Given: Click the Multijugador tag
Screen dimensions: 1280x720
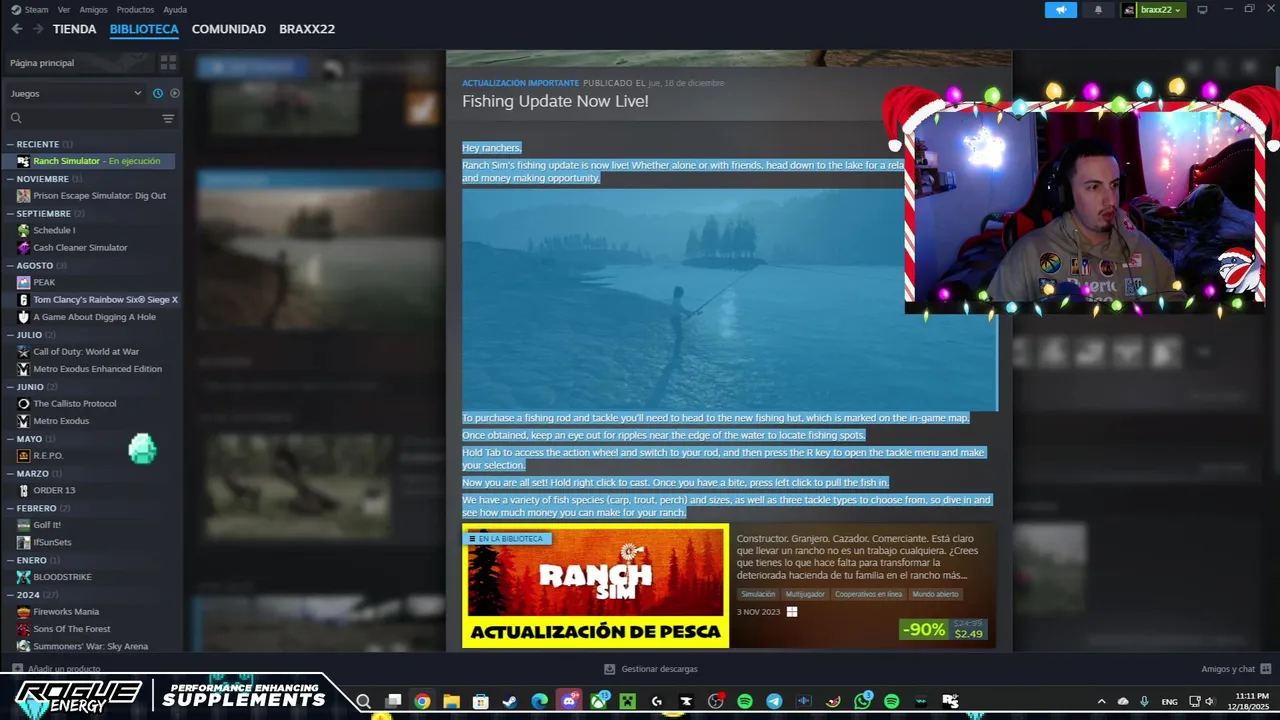Looking at the screenshot, I should pos(805,594).
